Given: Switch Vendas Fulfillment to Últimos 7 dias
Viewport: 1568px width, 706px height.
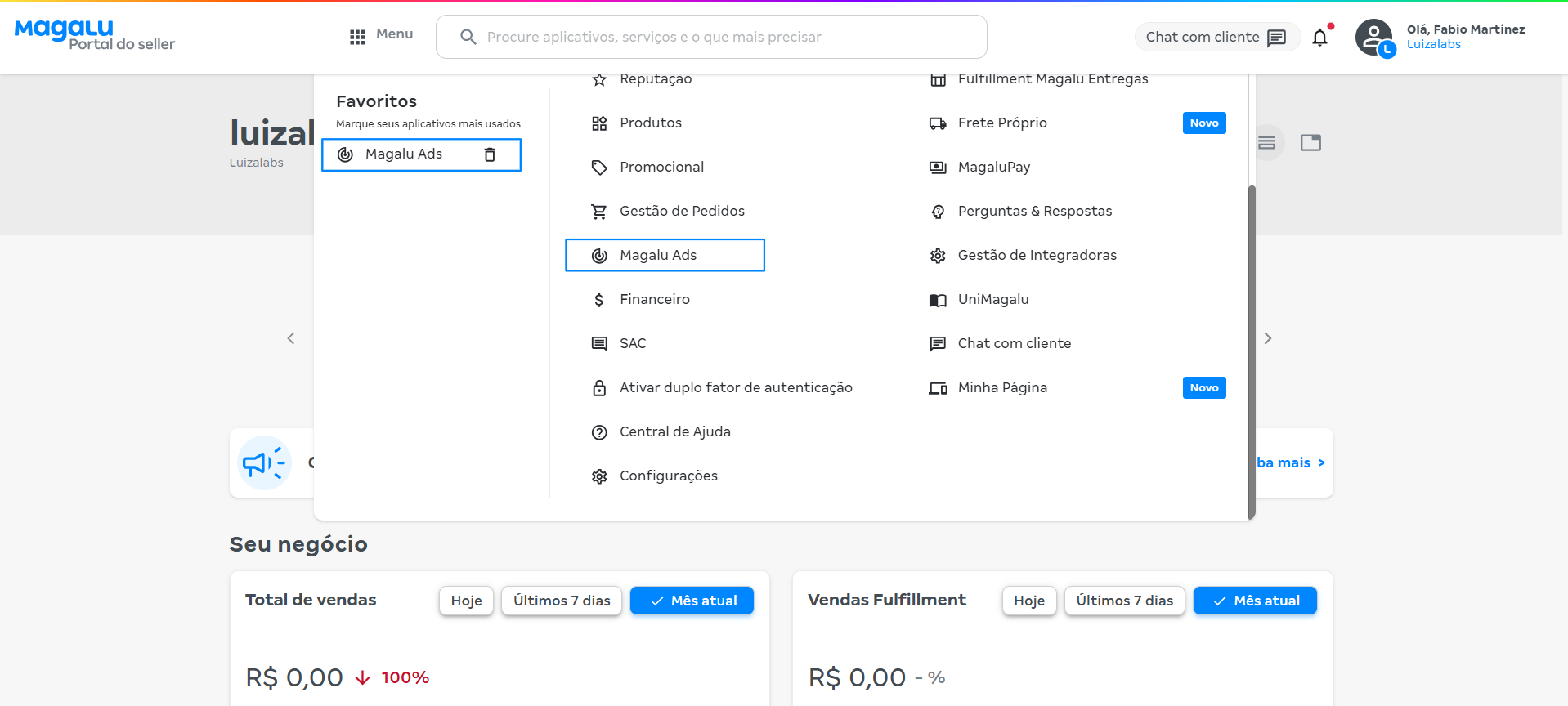Looking at the screenshot, I should [1123, 600].
